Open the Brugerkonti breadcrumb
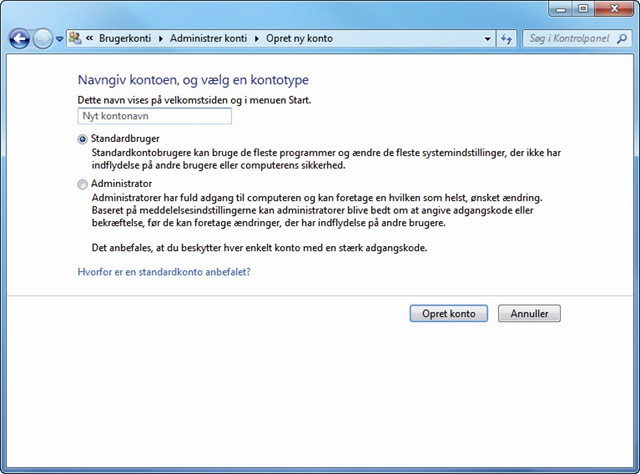Viewport: 640px width, 474px height. click(125, 38)
